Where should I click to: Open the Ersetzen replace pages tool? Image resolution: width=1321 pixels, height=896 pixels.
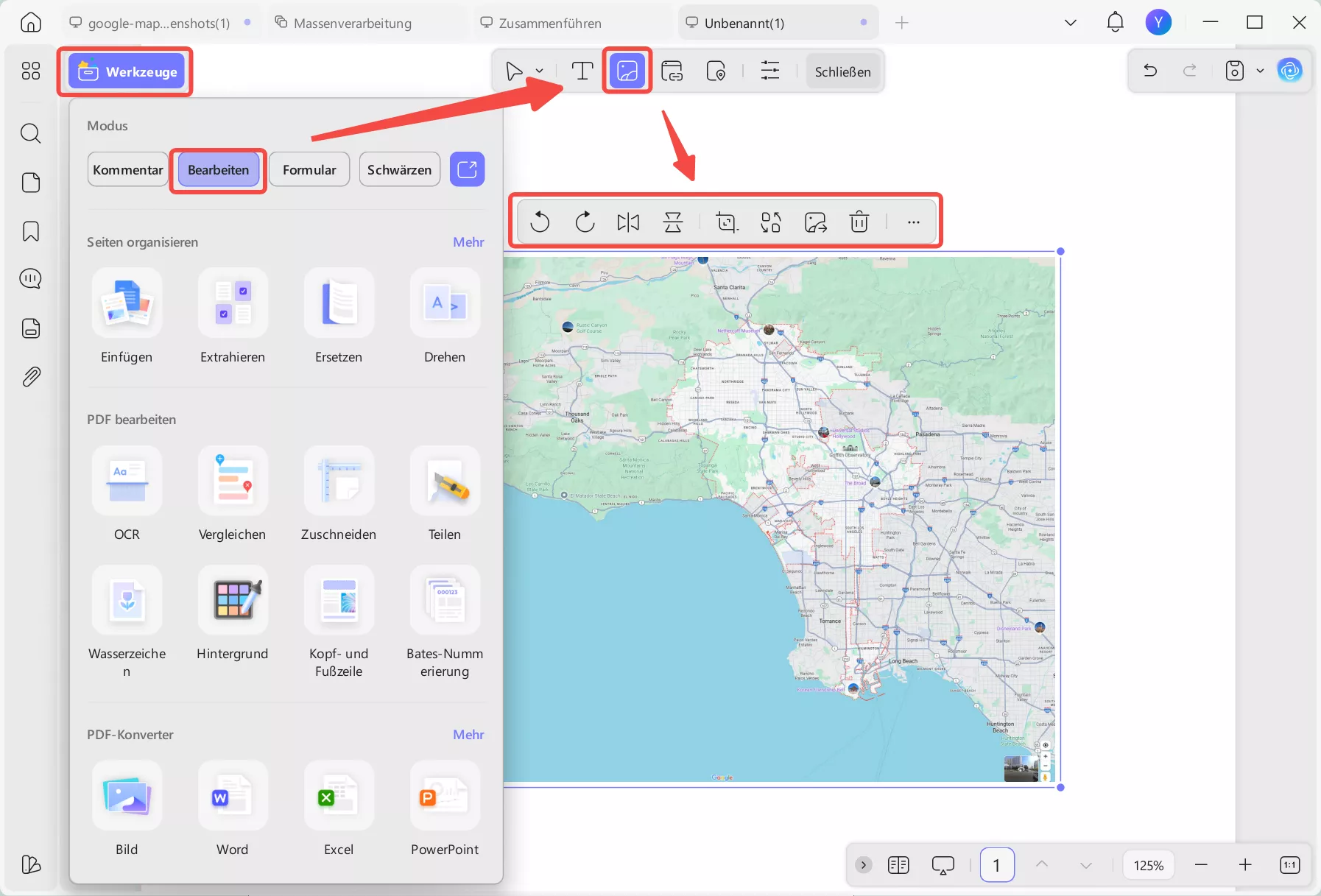[x=339, y=317]
